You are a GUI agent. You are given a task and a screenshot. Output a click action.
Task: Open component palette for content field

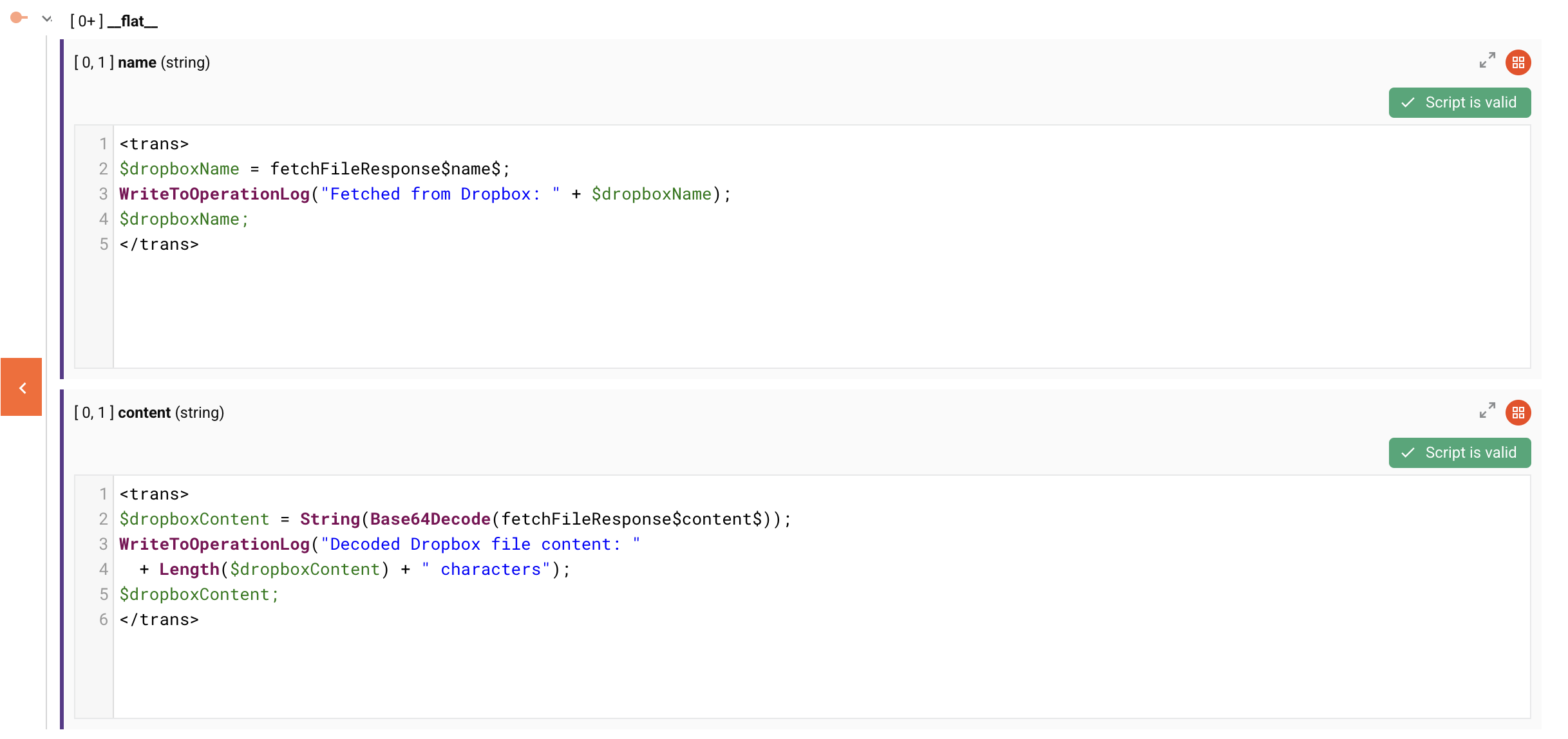pyautogui.click(x=1518, y=413)
